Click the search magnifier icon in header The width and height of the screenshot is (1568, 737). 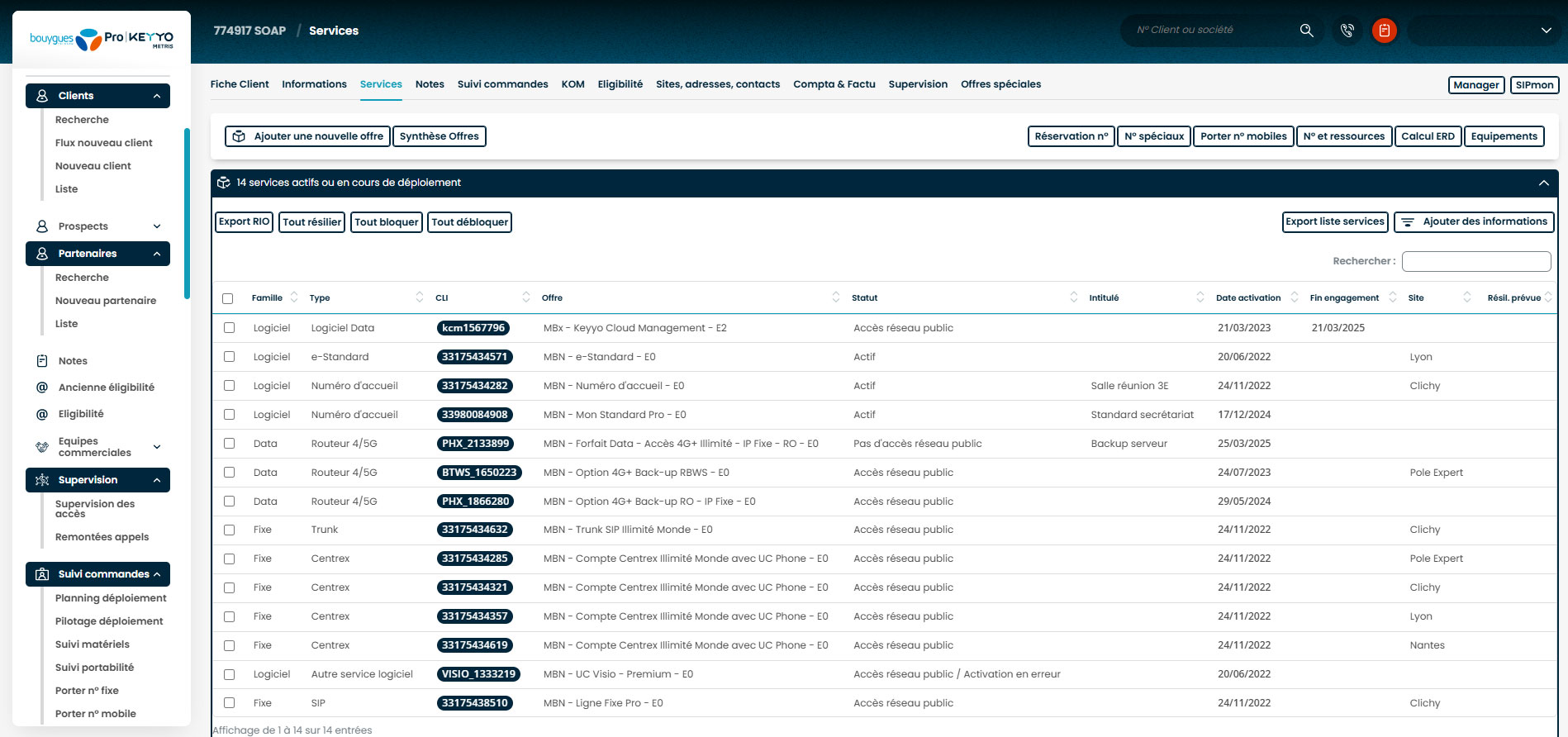(1306, 31)
